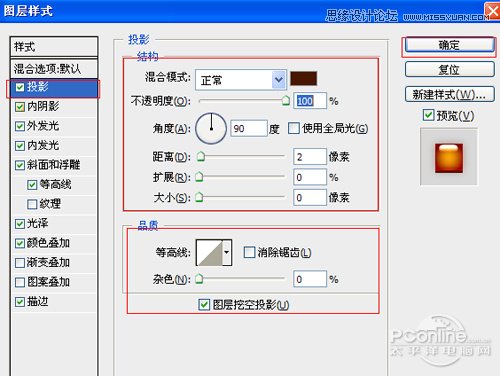Screen dimensions: 500x376
Task: Click the 距离 distance slider handle
Action: [201, 156]
